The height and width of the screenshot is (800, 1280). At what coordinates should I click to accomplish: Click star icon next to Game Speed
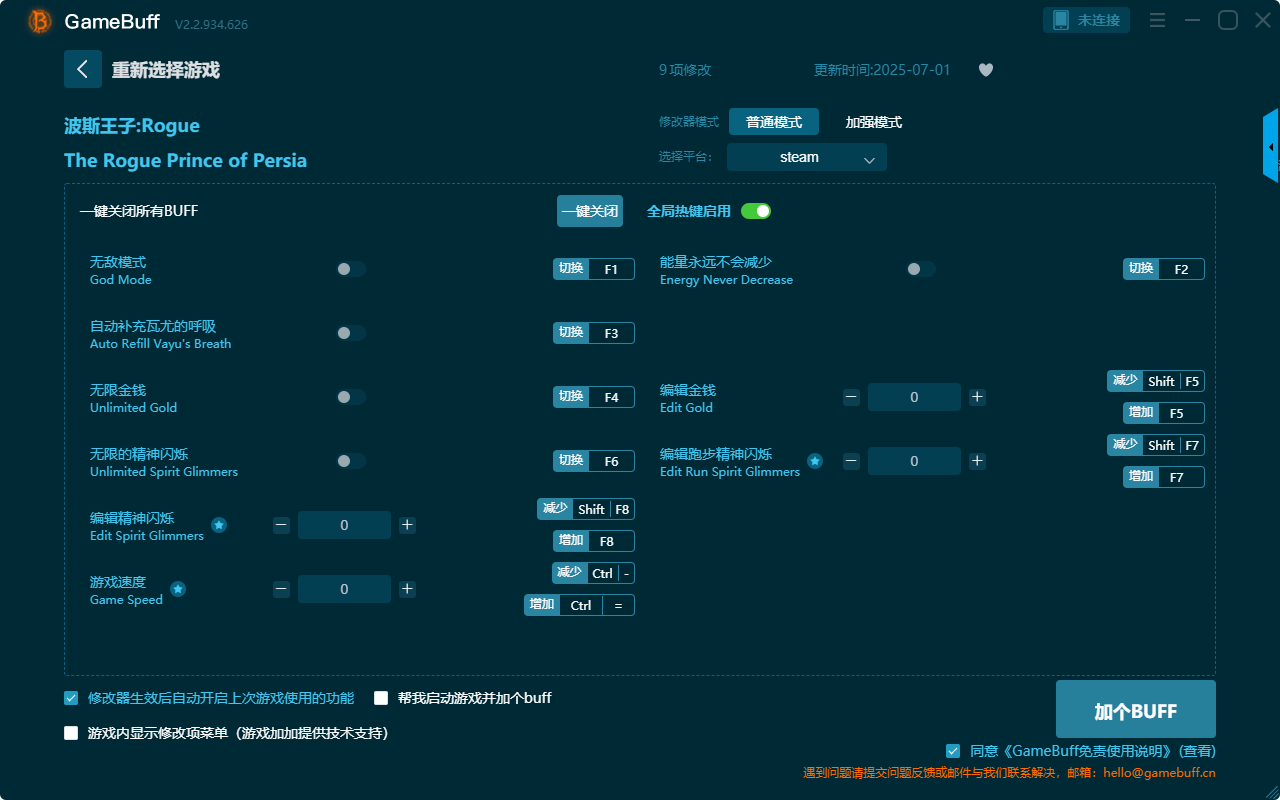point(178,589)
